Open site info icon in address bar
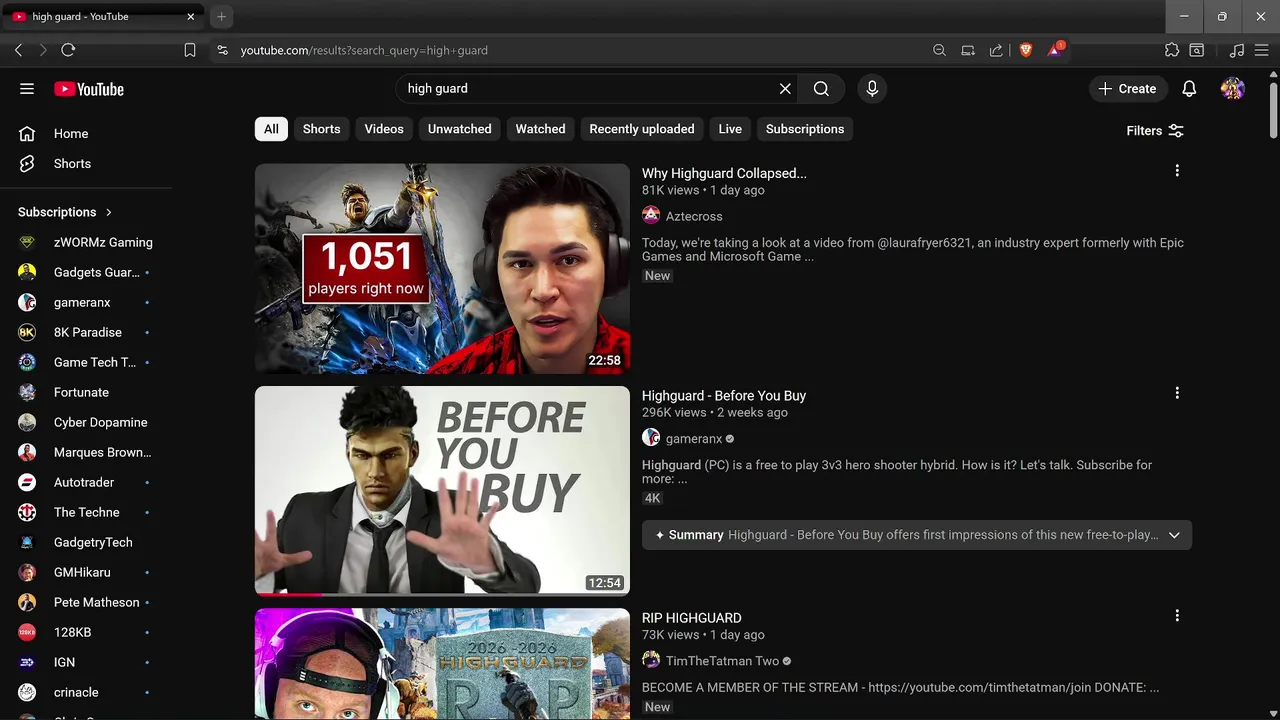This screenshot has height=720, width=1280. 222,50
